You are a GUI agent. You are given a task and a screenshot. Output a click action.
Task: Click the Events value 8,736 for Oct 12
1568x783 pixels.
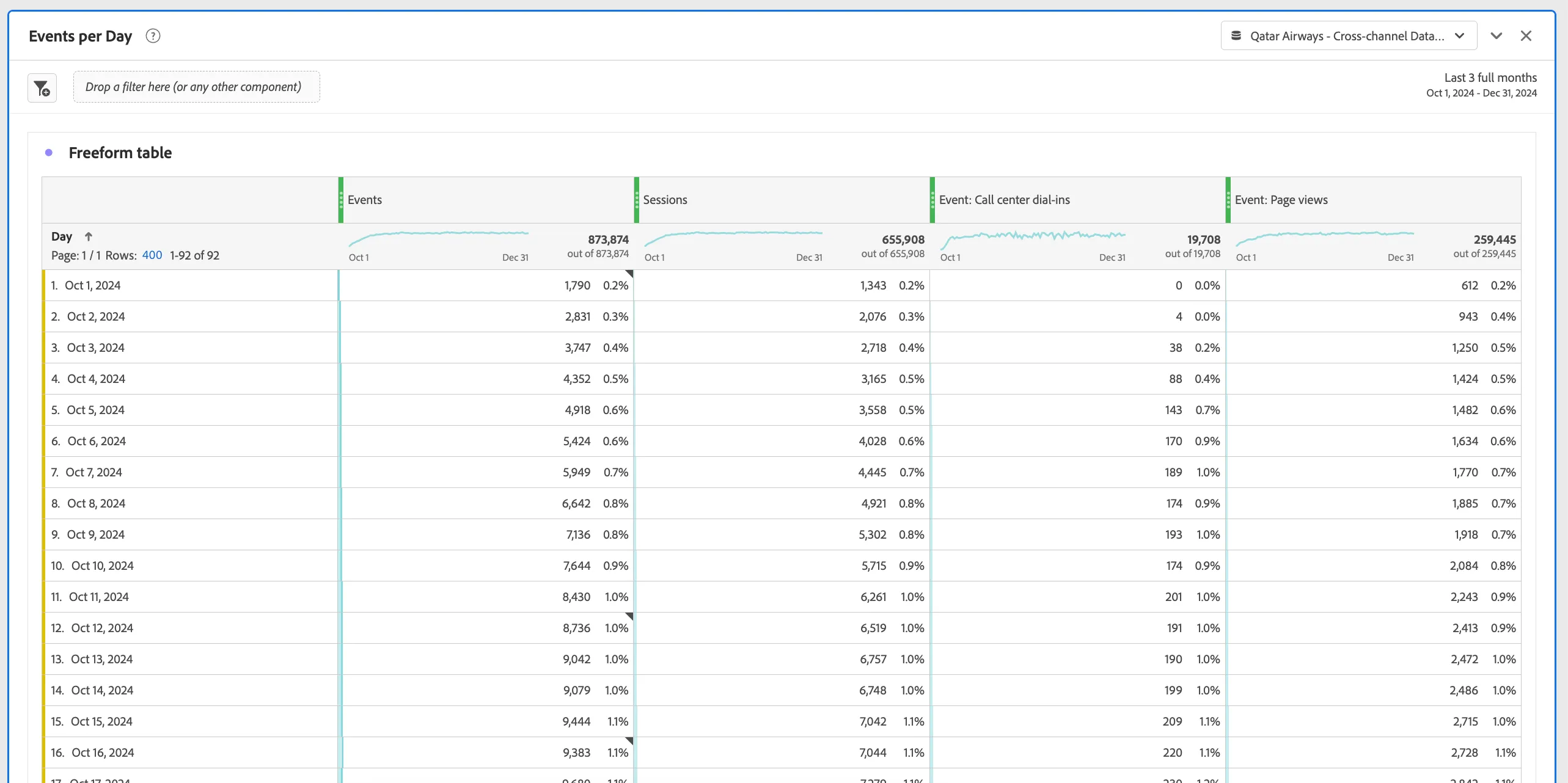[576, 628]
